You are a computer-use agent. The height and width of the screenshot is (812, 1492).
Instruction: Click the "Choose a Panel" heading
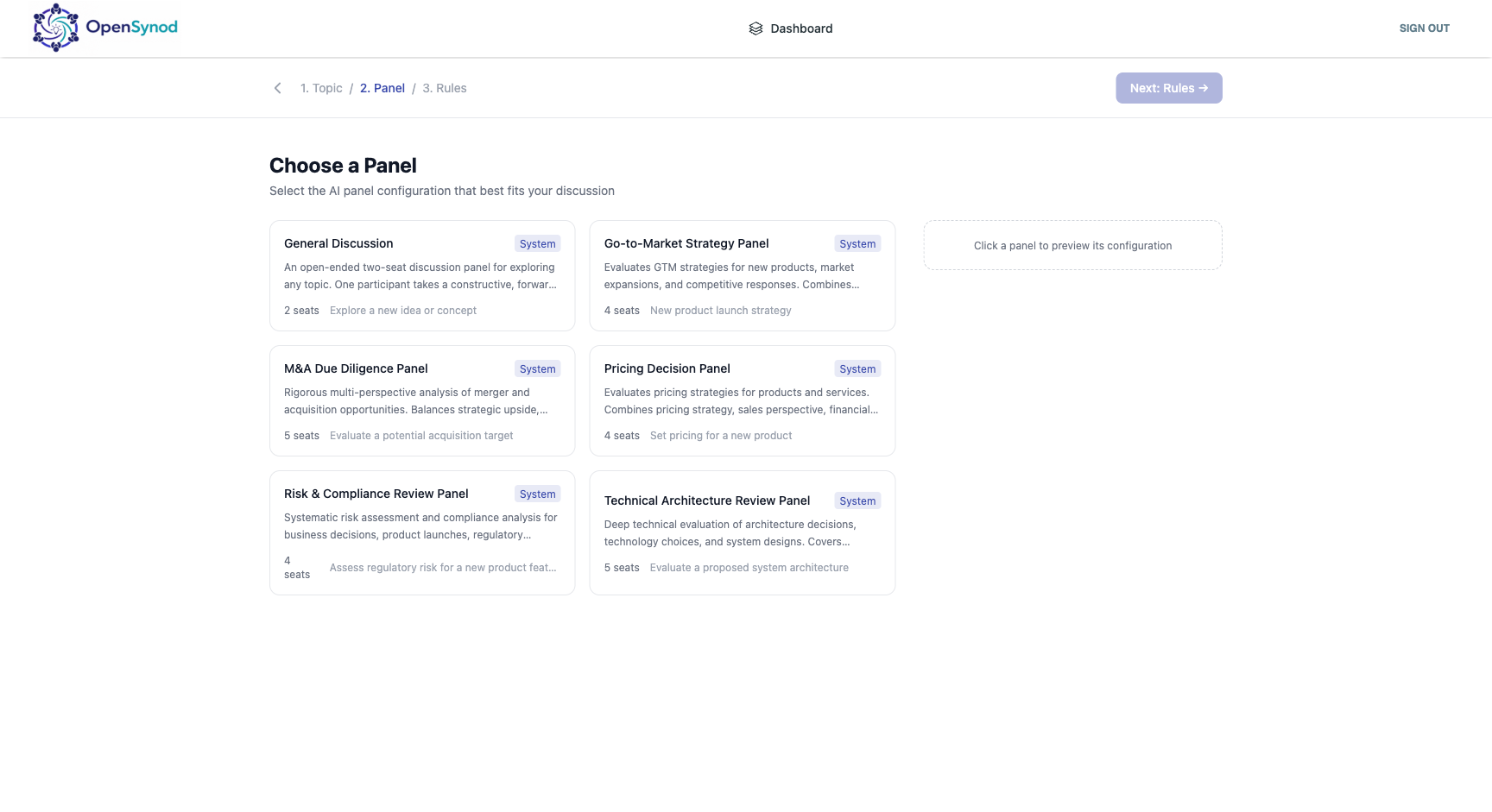343,166
